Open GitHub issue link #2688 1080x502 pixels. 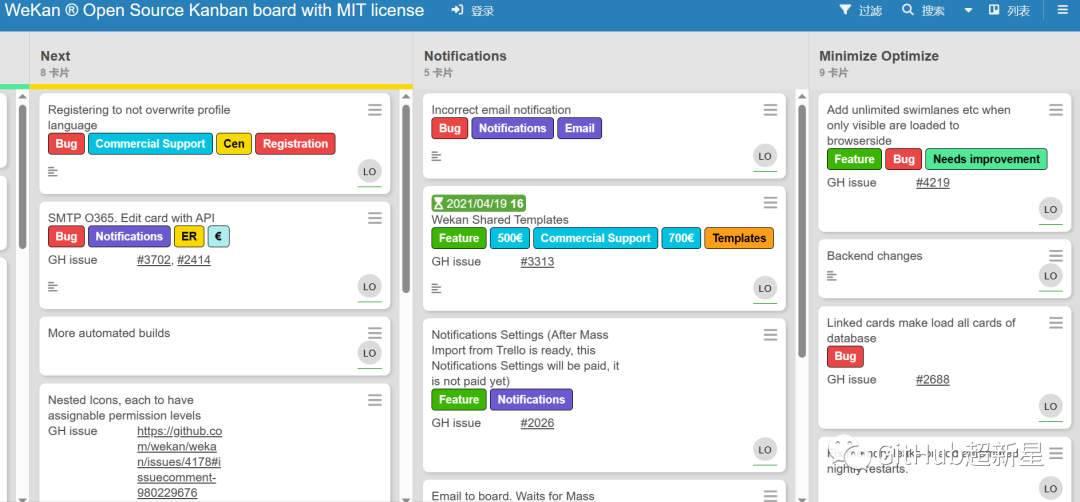click(x=933, y=379)
